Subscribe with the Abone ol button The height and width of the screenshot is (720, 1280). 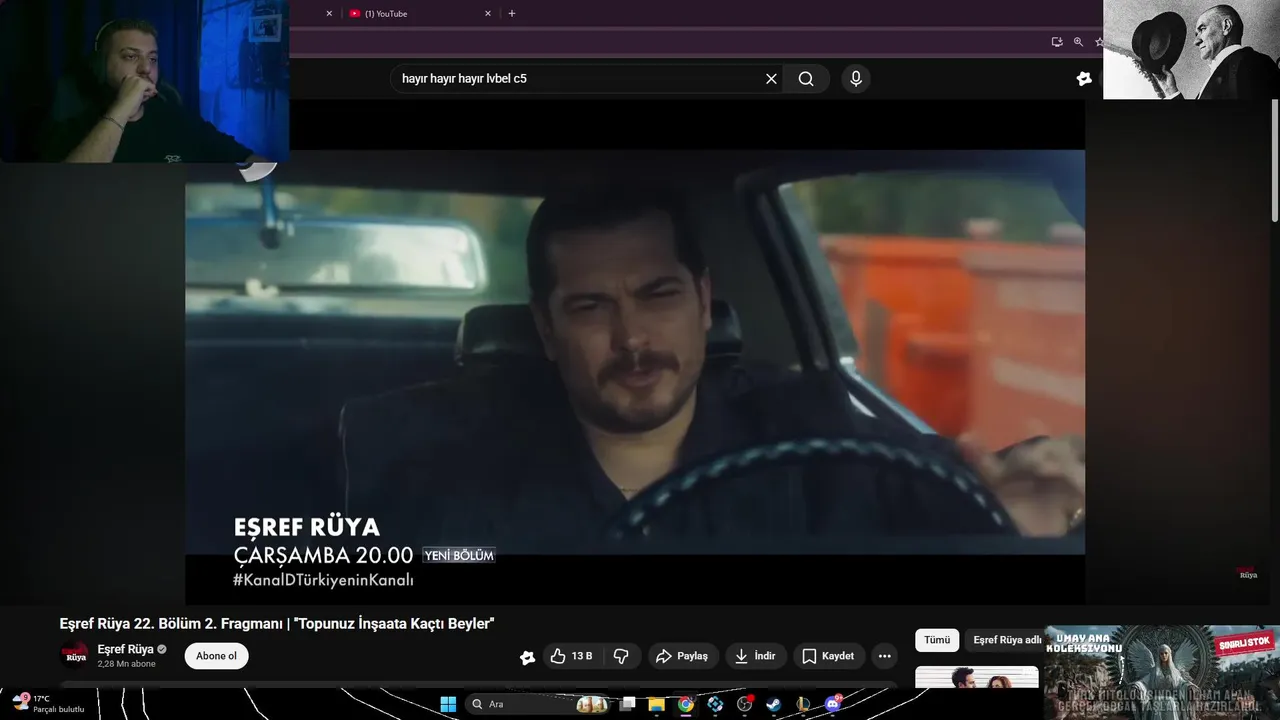pyautogui.click(x=216, y=656)
